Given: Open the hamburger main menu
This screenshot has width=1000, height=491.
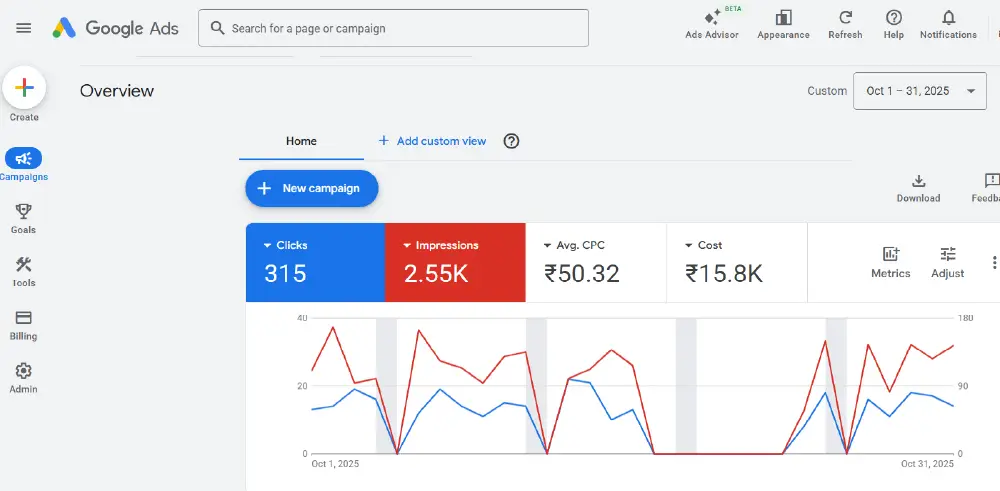Looking at the screenshot, I should [x=24, y=28].
